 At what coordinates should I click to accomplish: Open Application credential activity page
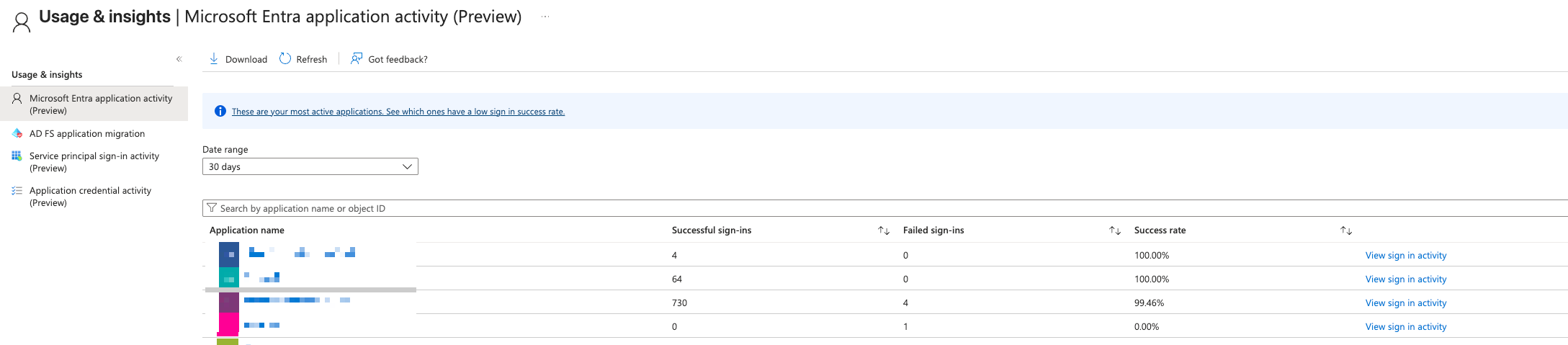[90, 197]
